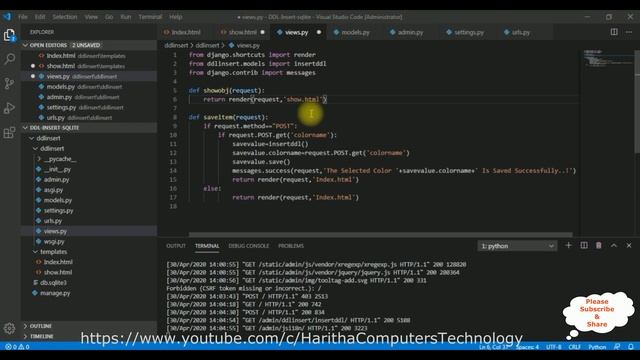Open the Go menu
Screen dimensions: 640x360
coord(109,17)
